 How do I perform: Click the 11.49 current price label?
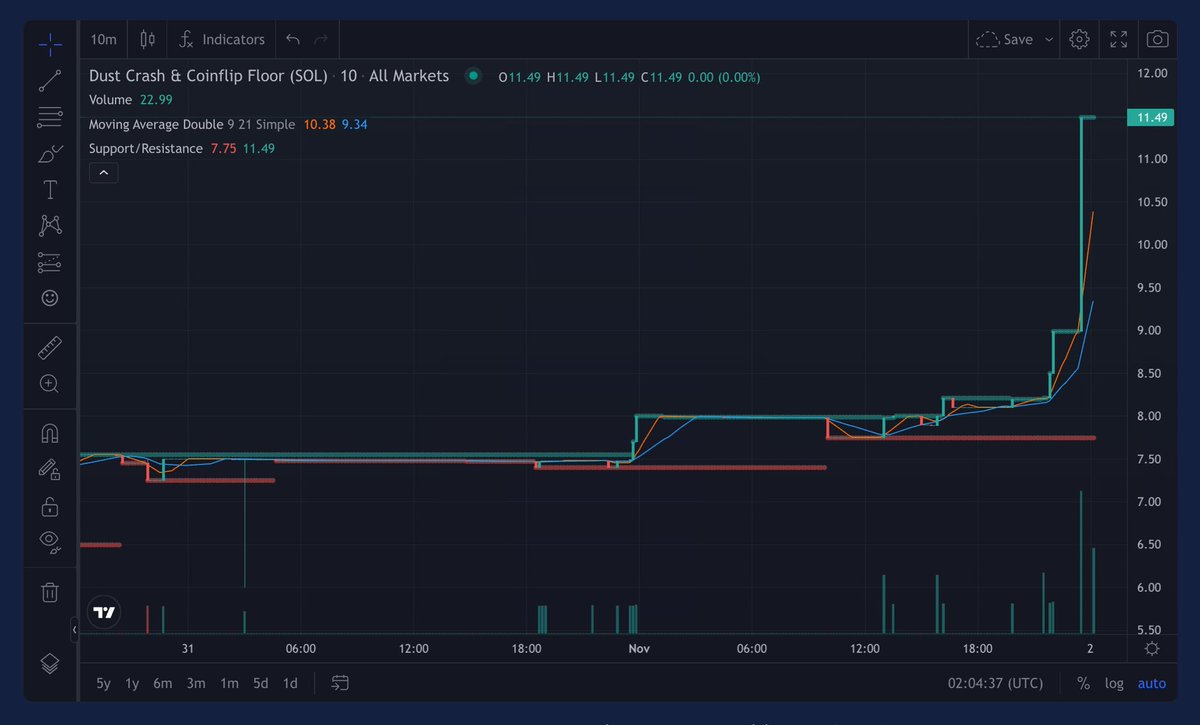coord(1151,118)
